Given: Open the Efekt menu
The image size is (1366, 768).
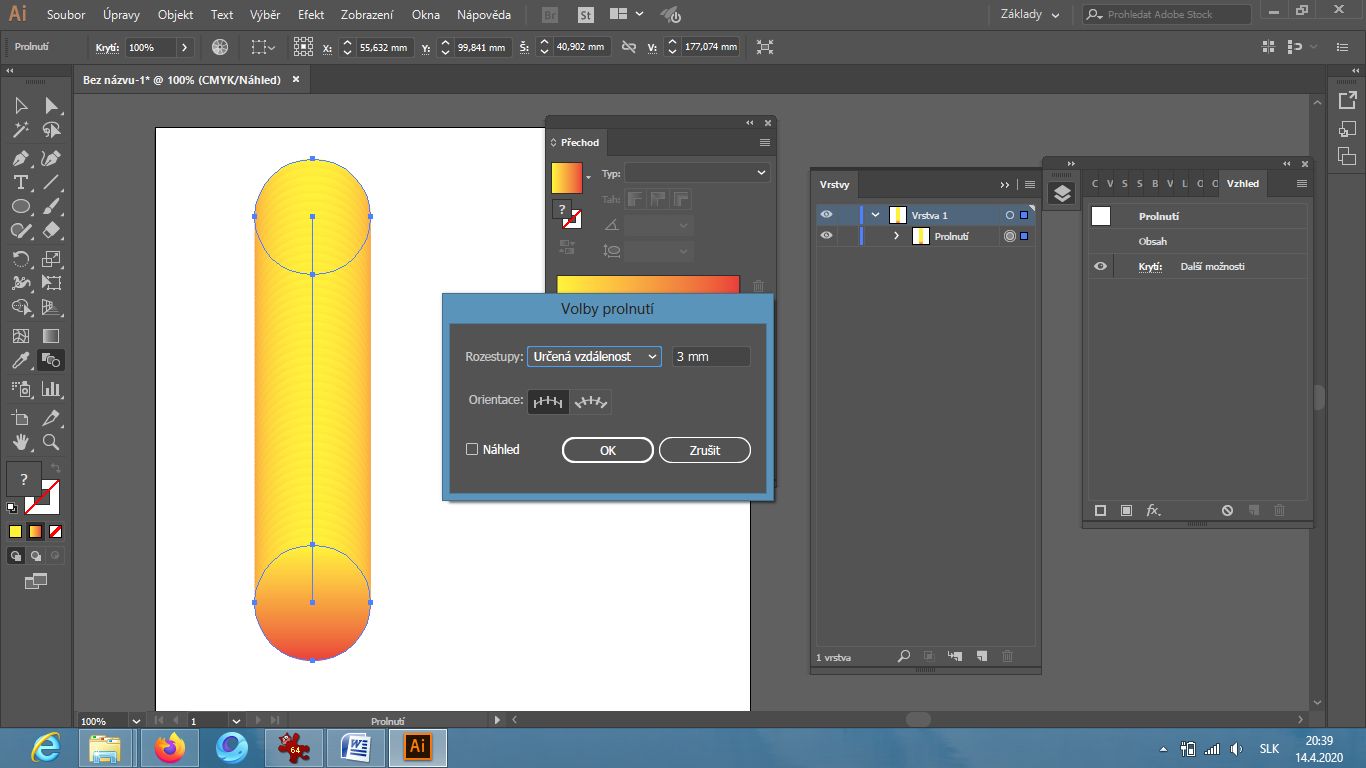Looking at the screenshot, I should (x=310, y=15).
